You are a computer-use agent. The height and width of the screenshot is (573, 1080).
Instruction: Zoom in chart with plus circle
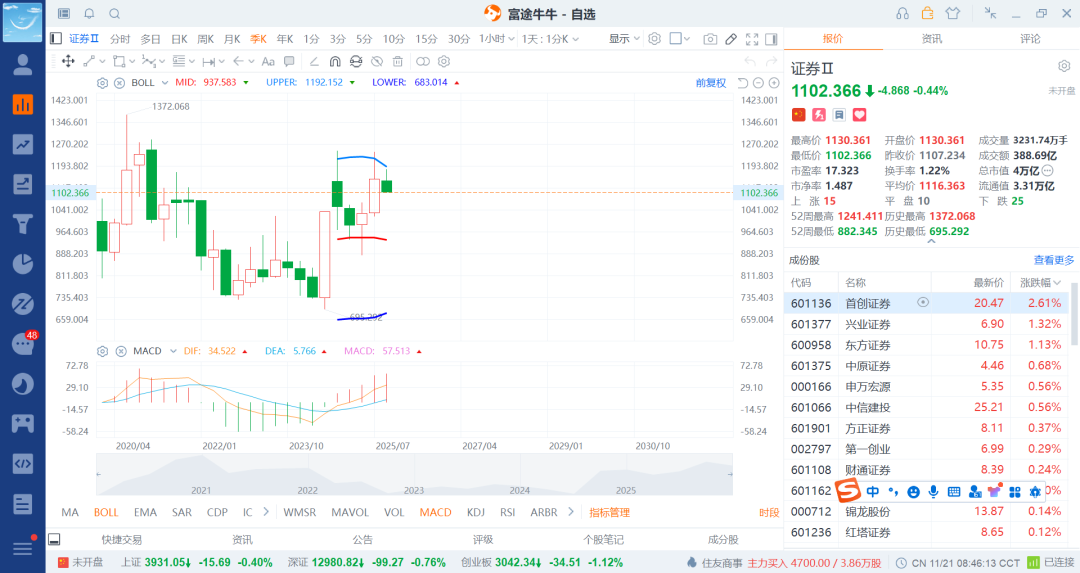pyautogui.click(x=774, y=83)
